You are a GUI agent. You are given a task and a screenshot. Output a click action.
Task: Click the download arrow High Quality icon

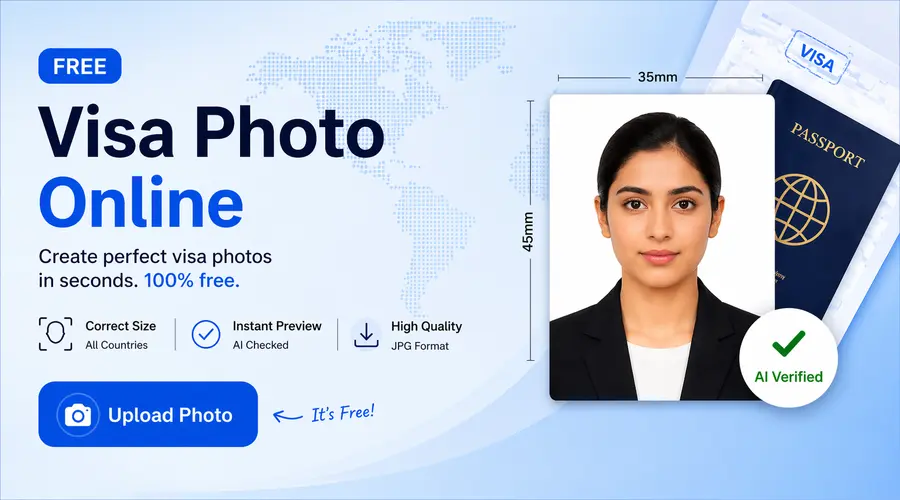coord(366,335)
